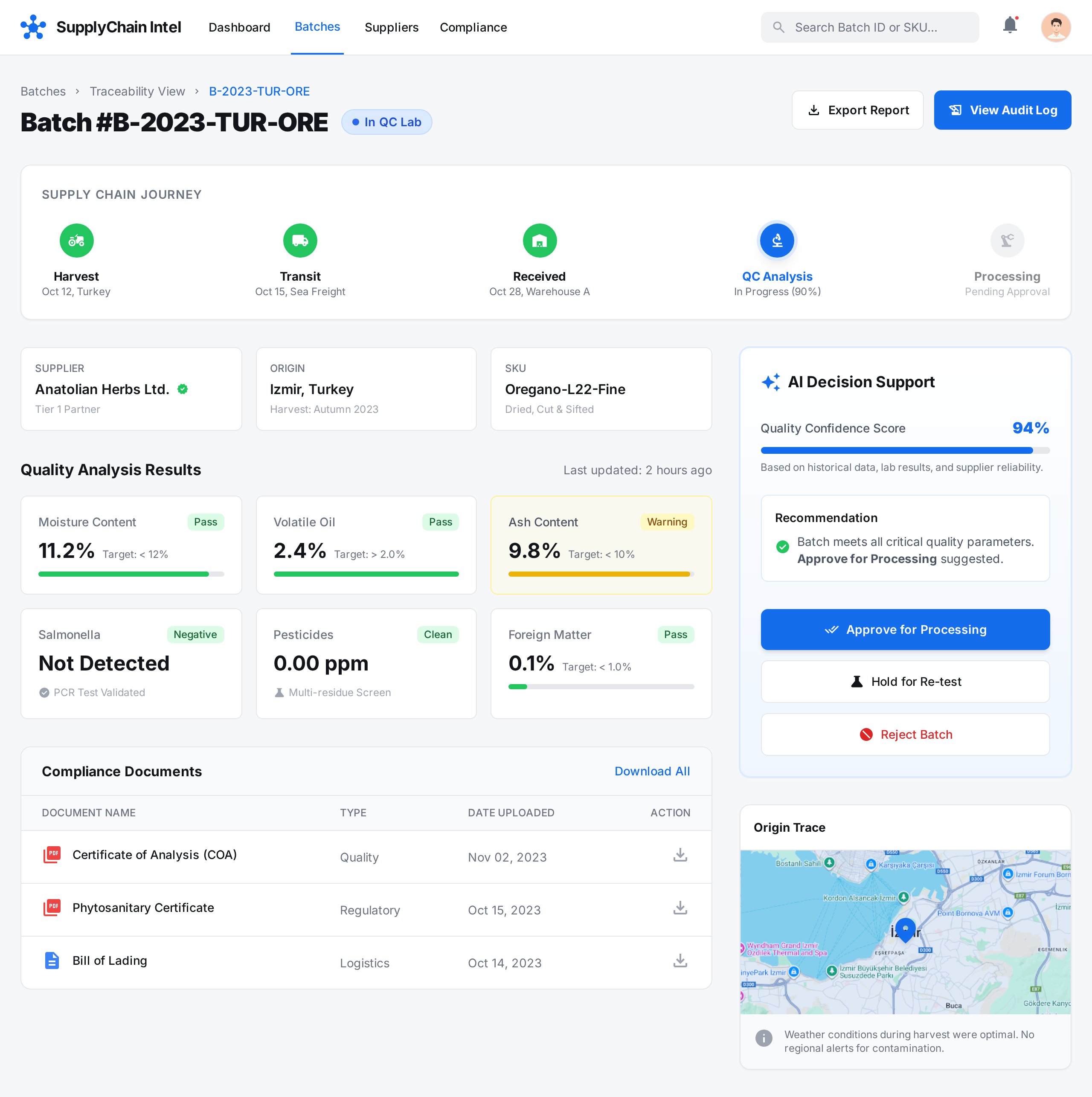Click the Received warehouse stage icon
Image resolution: width=1092 pixels, height=1097 pixels.
tap(540, 241)
